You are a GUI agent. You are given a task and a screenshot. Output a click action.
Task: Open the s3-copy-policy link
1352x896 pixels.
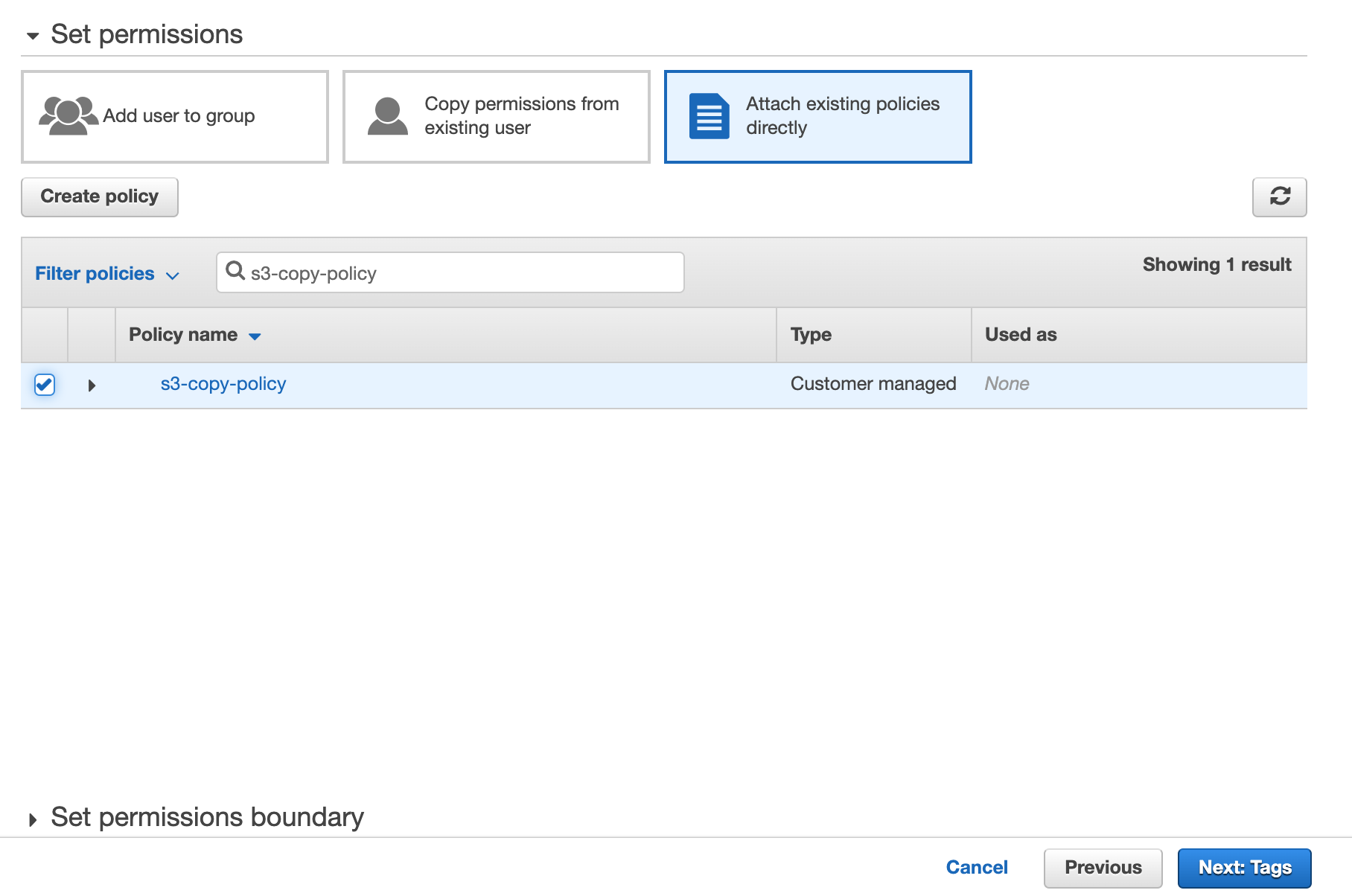(223, 384)
